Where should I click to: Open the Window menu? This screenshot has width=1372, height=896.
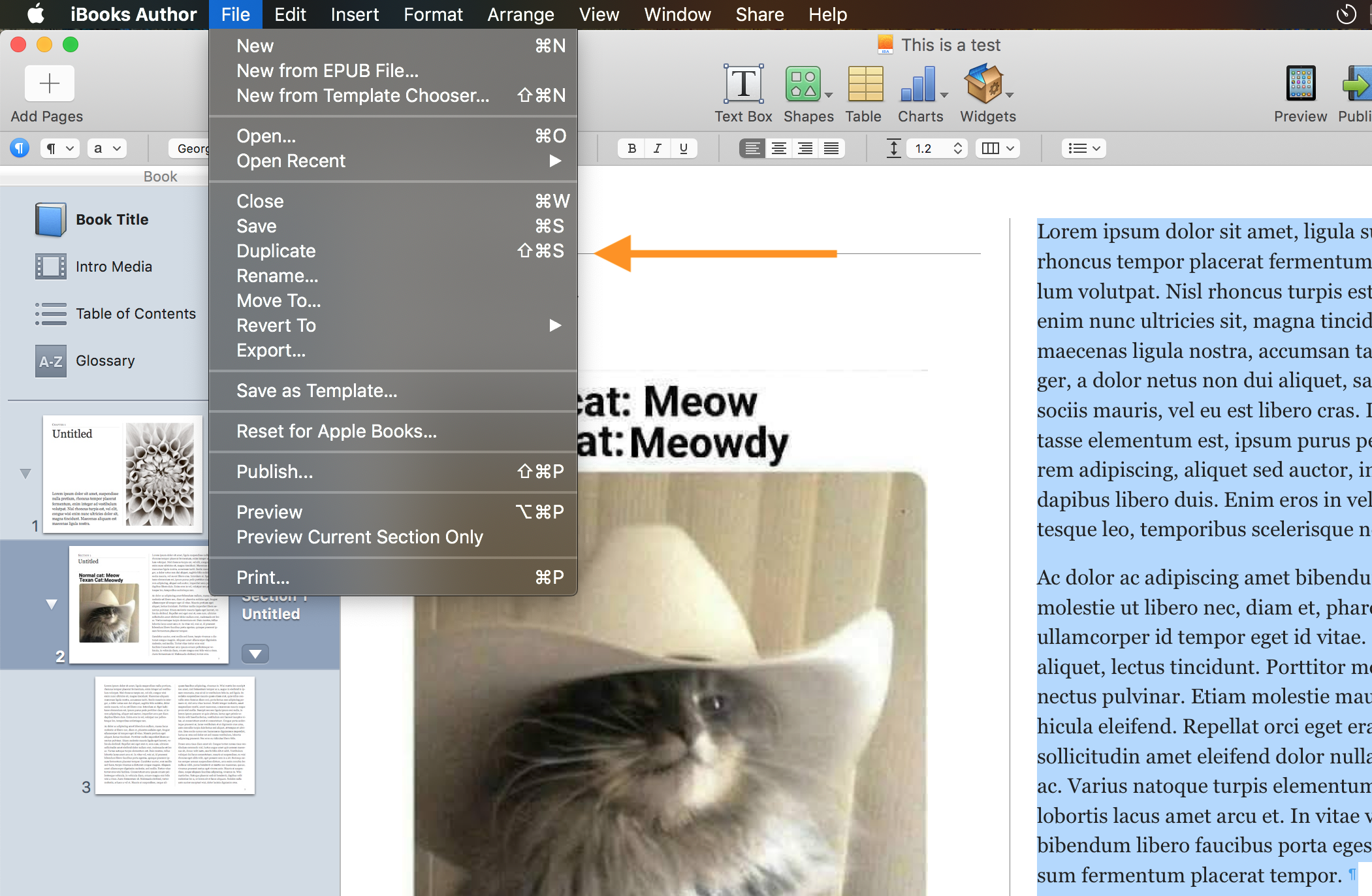[677, 14]
